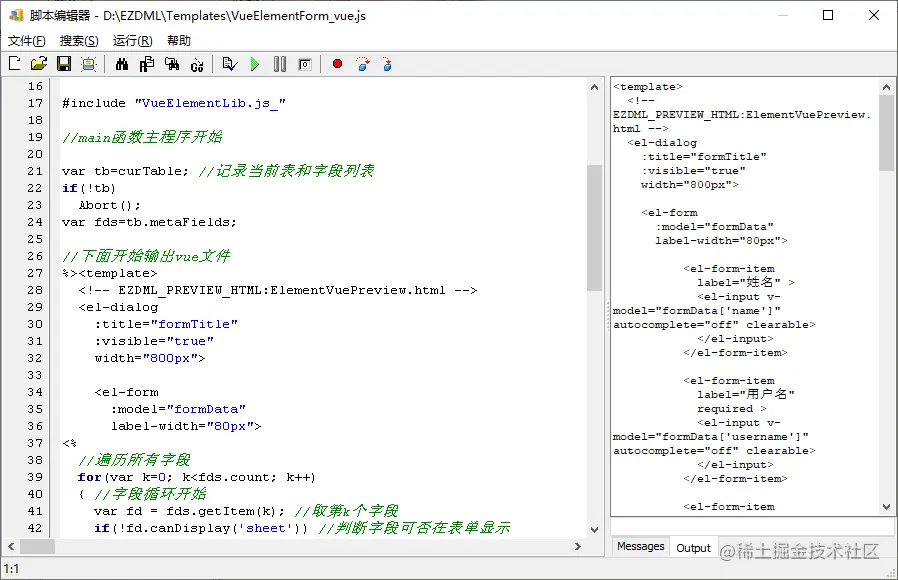Click the stop/reset execution icon
This screenshot has height=580, width=898.
tap(305, 64)
